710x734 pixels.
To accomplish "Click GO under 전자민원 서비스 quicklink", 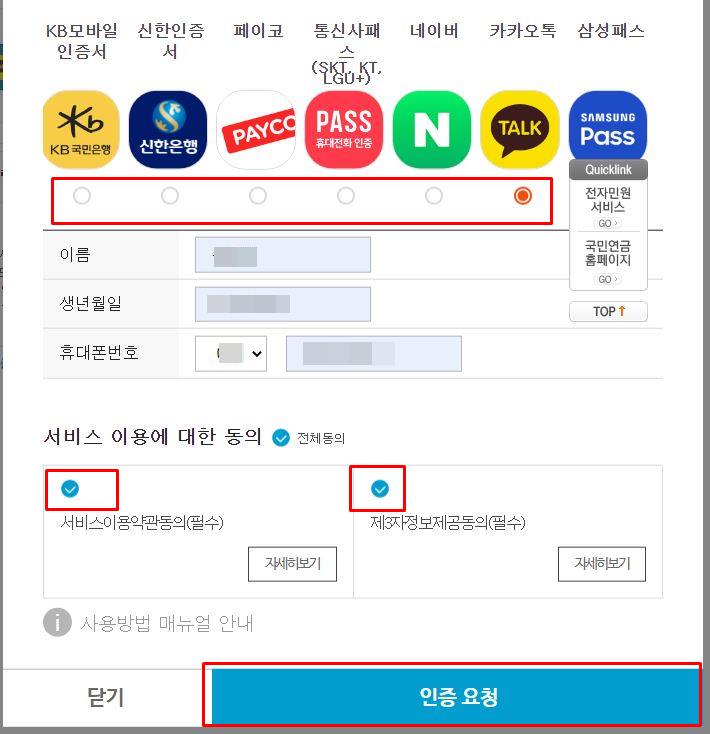I will click(x=608, y=223).
